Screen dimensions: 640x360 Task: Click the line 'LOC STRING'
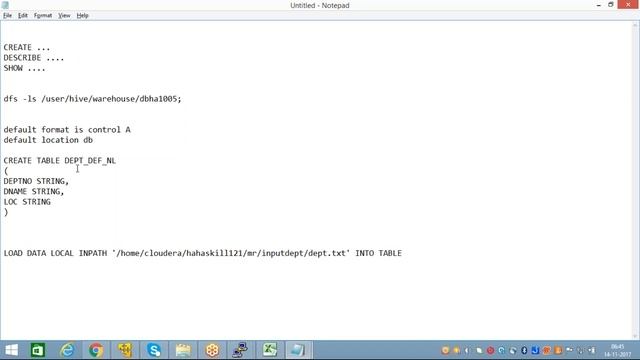(27, 202)
